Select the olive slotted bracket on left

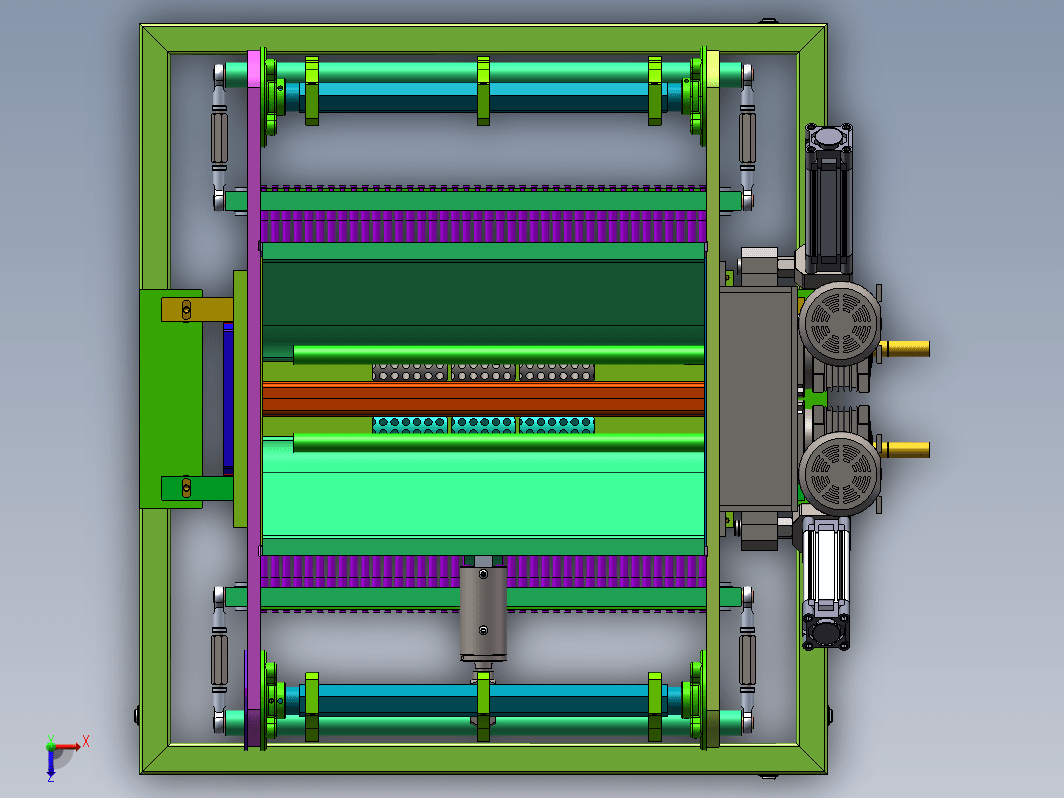[x=197, y=309]
